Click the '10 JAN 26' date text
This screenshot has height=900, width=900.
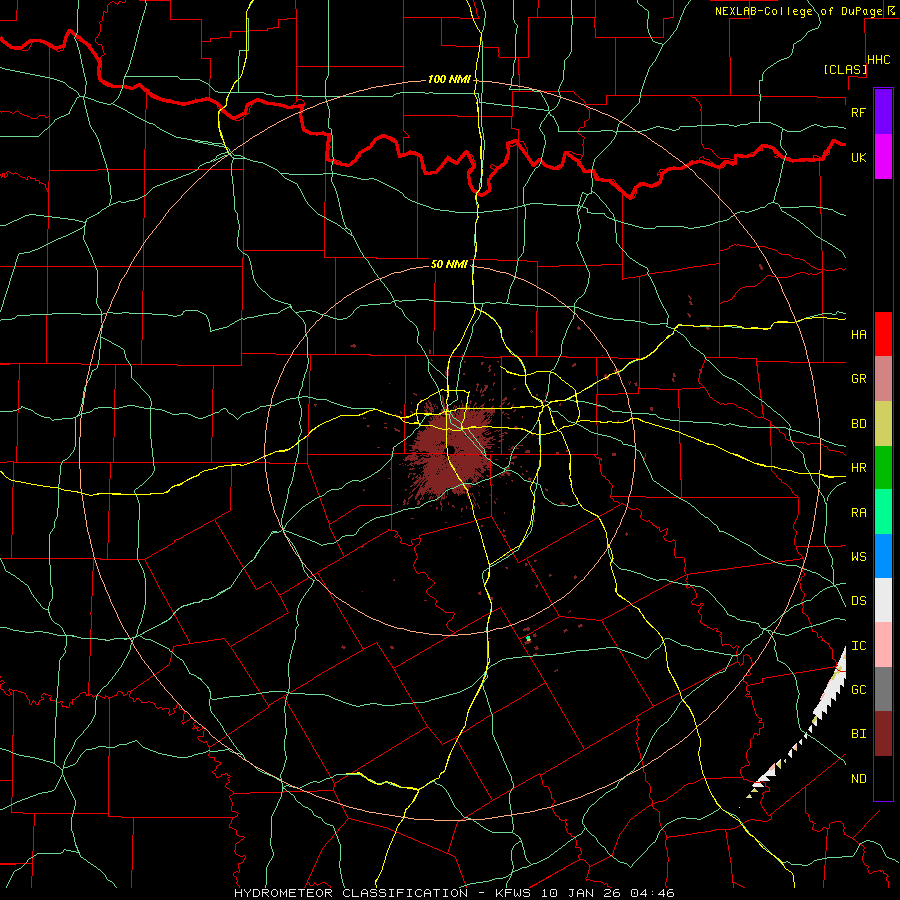(x=581, y=893)
